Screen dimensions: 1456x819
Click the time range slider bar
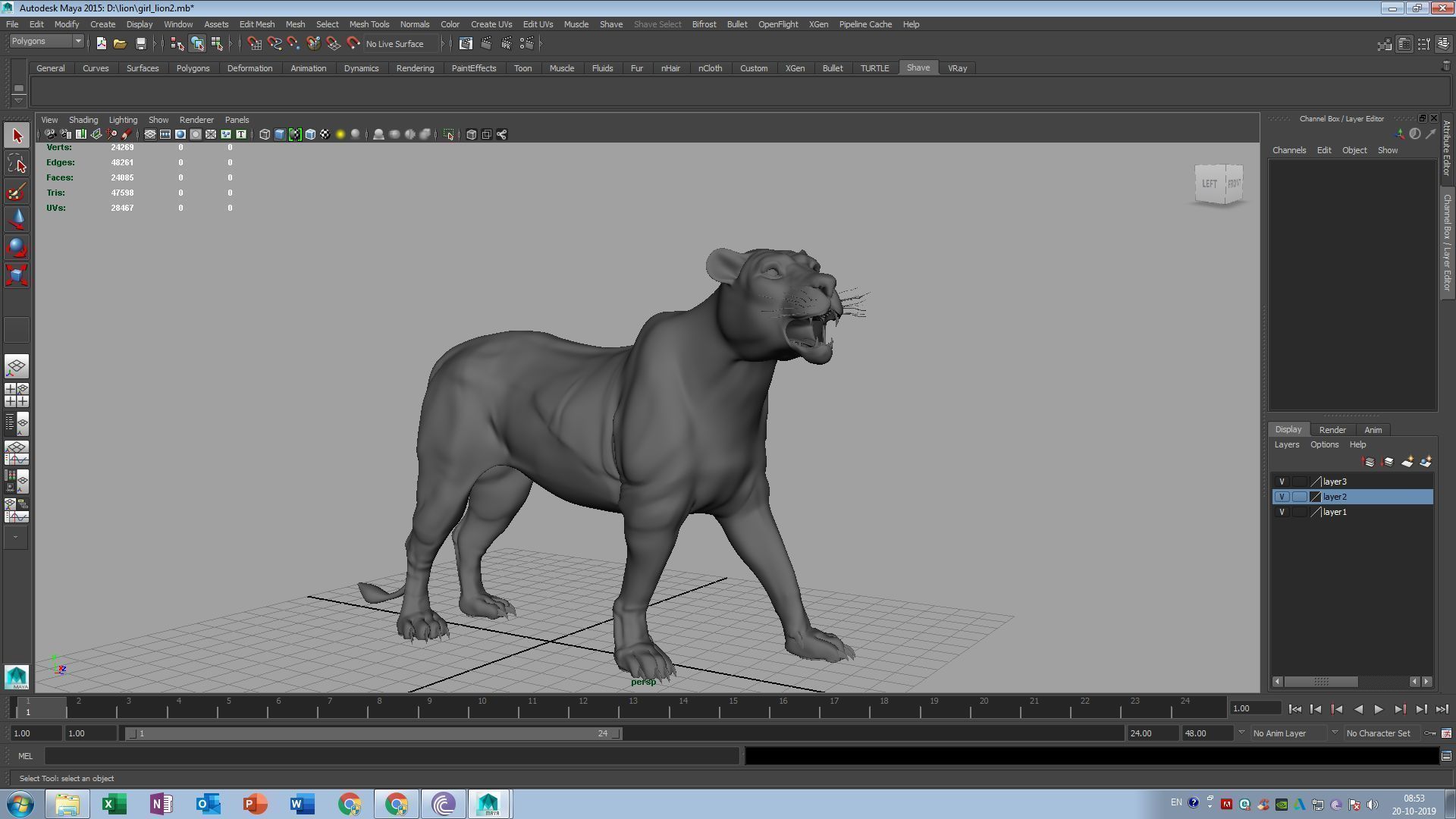[374, 733]
